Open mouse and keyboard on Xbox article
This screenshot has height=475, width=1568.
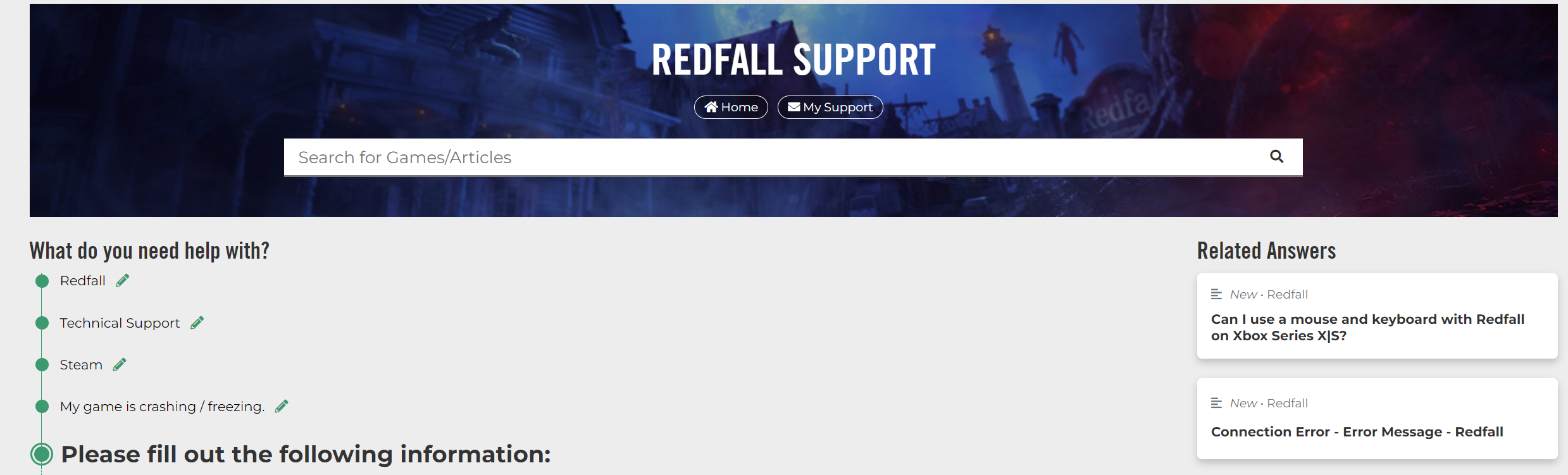point(1367,327)
